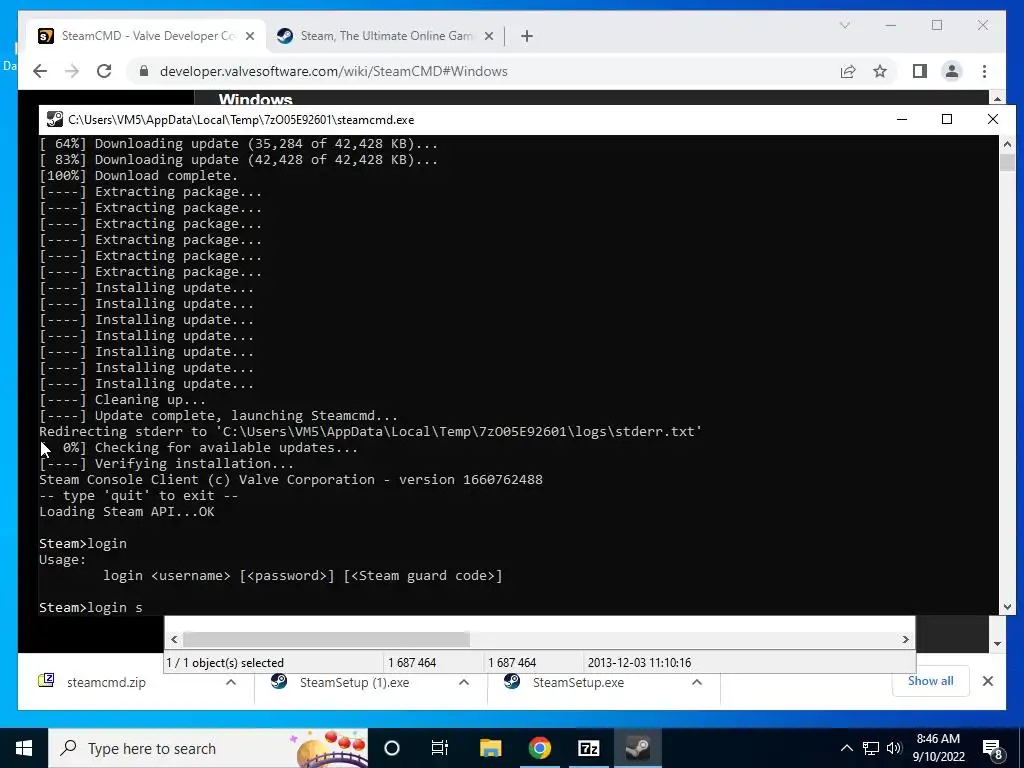Screen dimensions: 1024x768
Task: Click taskbar search box
Action: pos(208,748)
